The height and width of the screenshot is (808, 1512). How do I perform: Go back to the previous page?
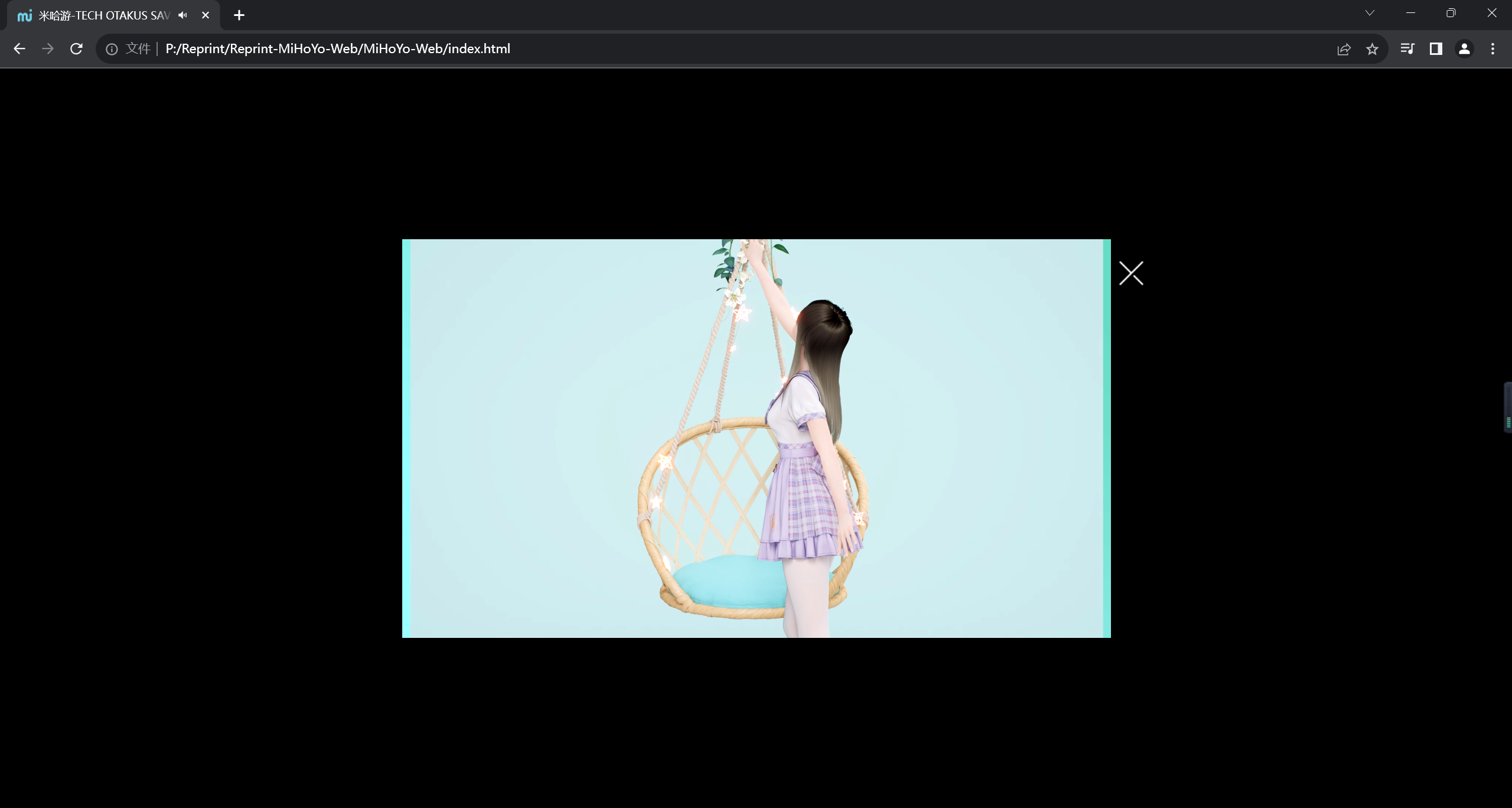[19, 48]
